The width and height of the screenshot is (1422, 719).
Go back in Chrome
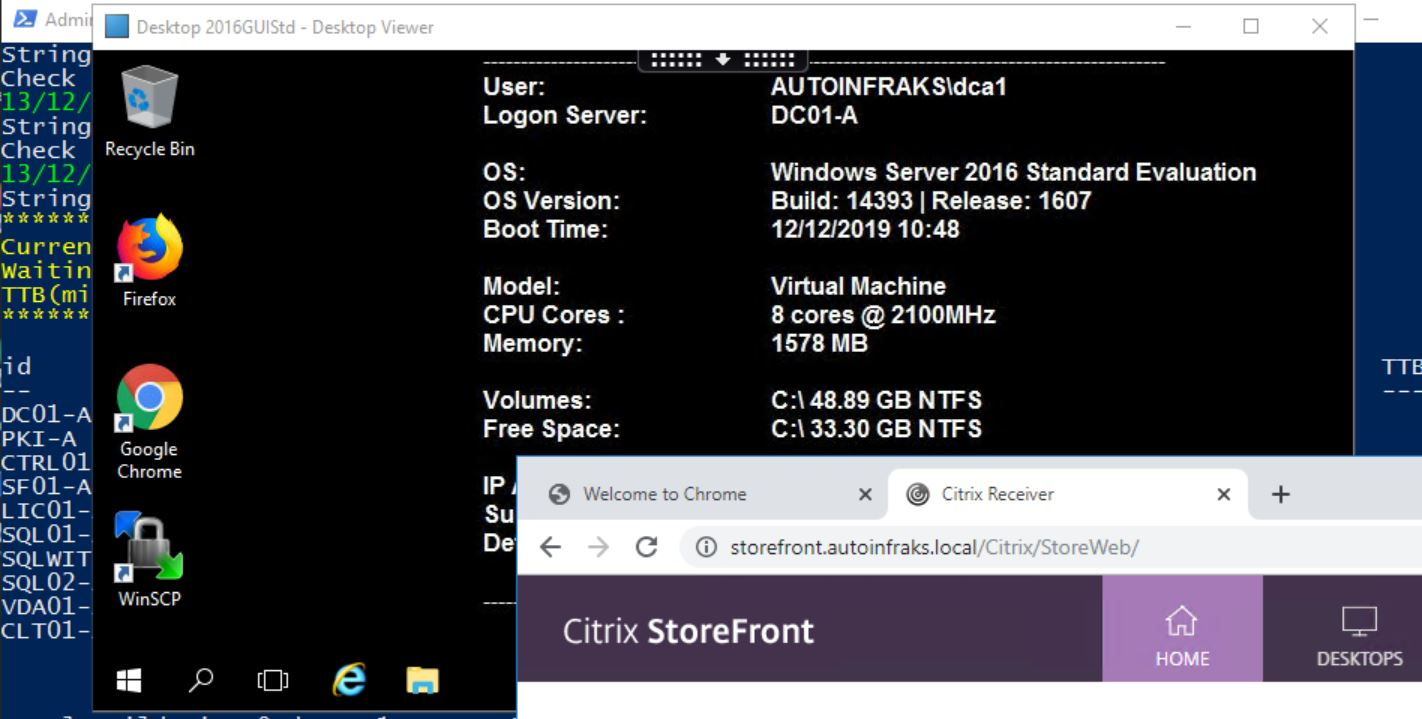550,547
